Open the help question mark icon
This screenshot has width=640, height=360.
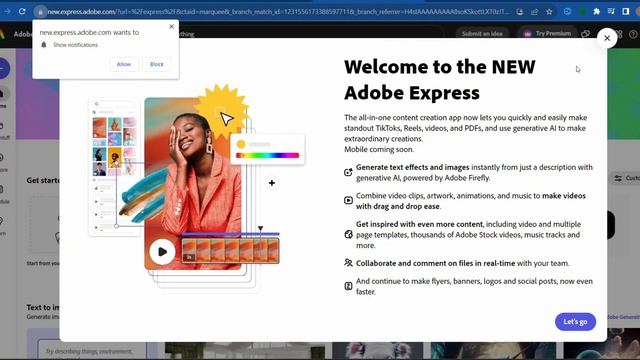tap(633, 35)
